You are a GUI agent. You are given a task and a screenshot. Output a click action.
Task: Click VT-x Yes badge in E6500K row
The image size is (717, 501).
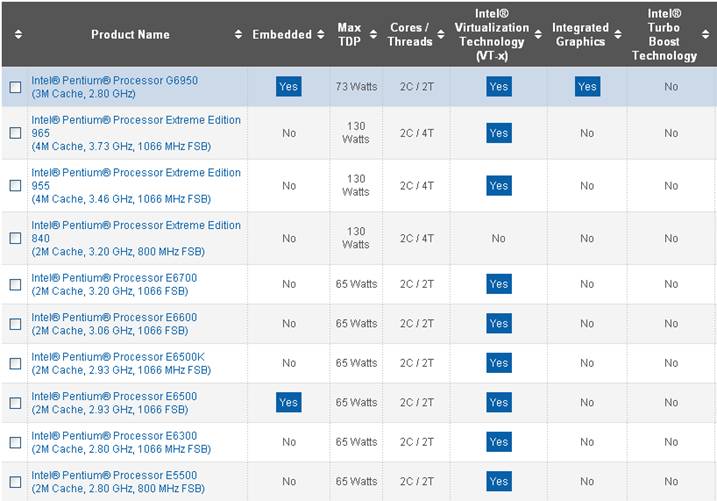499,363
